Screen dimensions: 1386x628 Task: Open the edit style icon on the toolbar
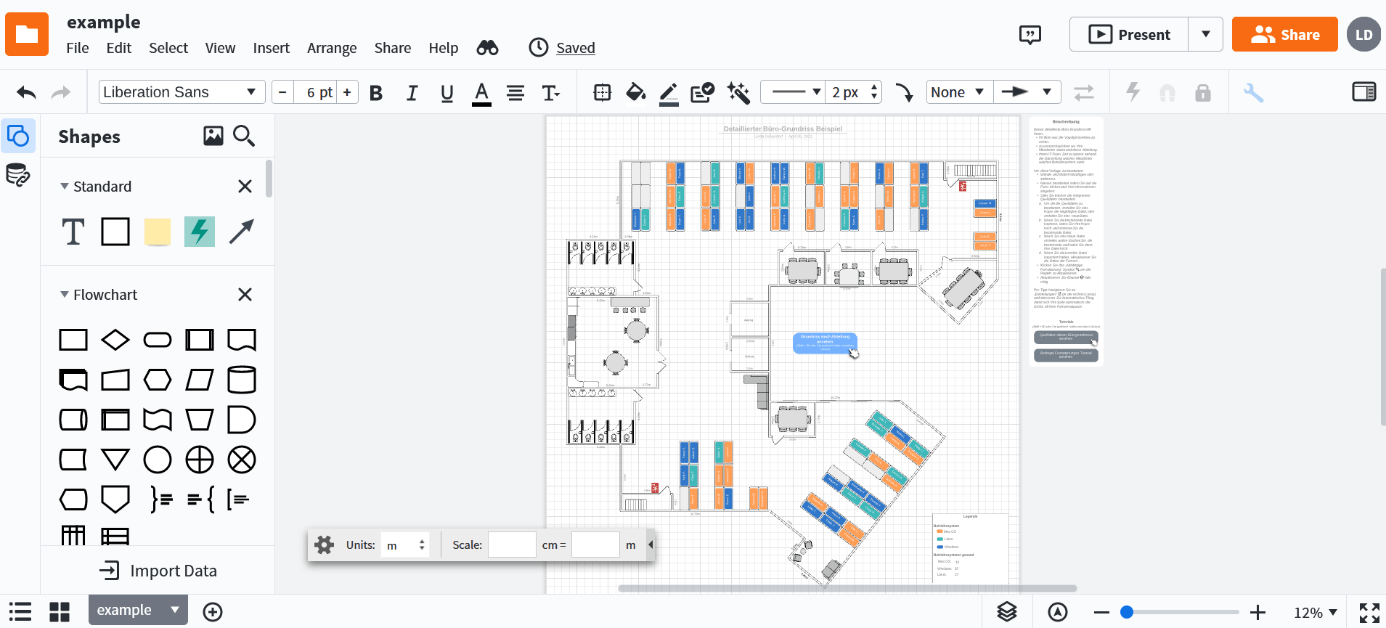point(700,91)
